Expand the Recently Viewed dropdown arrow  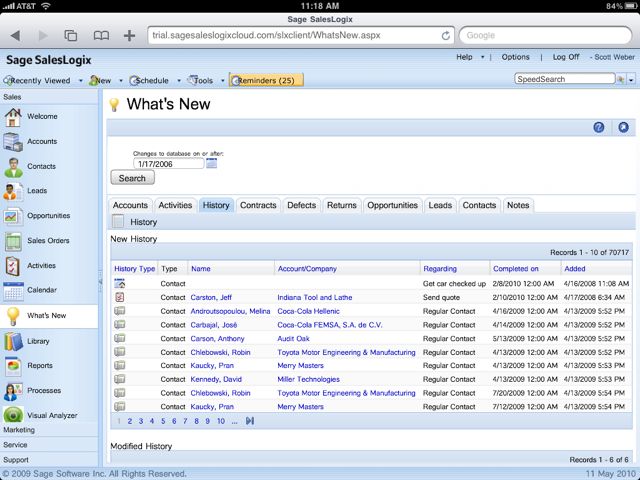tap(80, 81)
